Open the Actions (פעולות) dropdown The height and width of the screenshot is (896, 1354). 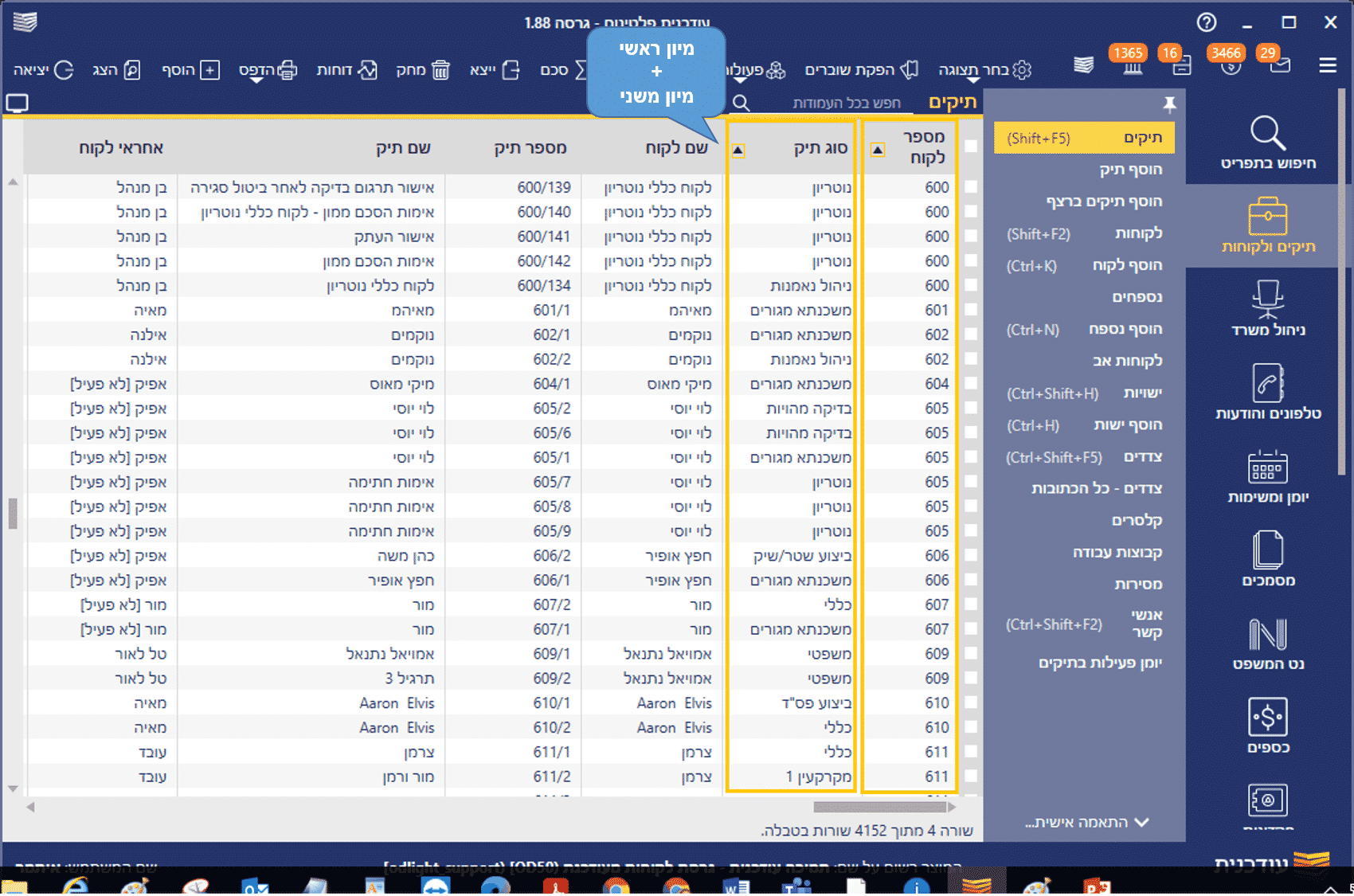pos(755,71)
